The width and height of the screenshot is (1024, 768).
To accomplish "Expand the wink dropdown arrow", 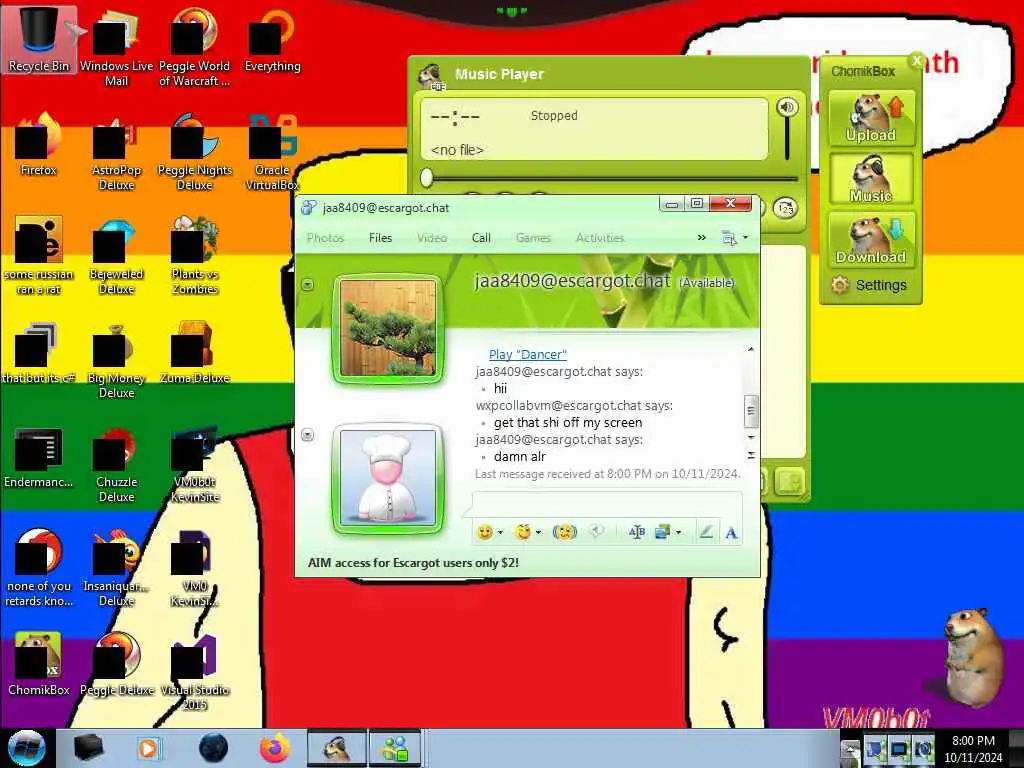I will point(538,533).
